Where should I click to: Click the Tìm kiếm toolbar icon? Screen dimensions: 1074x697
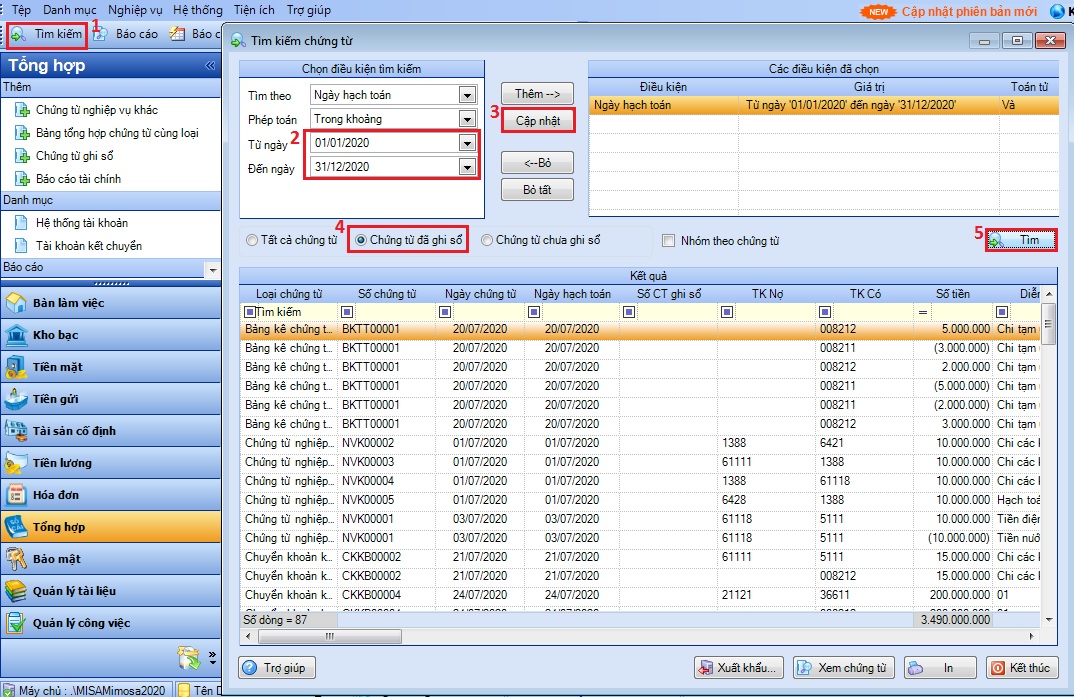pyautogui.click(x=47, y=34)
